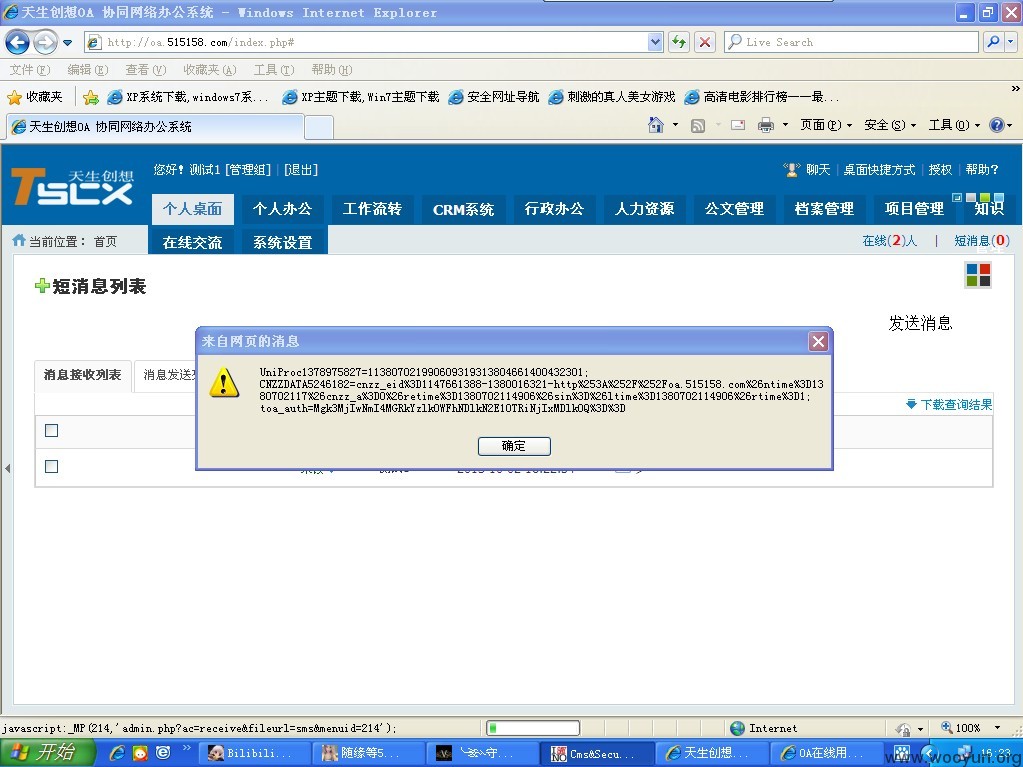Select the 系统设置 navigation tab
The width and height of the screenshot is (1023, 767).
(282, 242)
